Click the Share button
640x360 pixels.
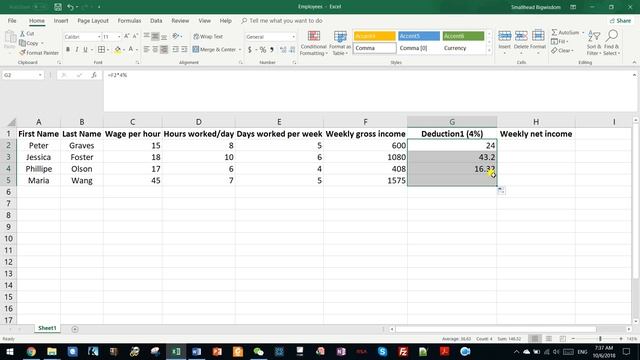coord(620,21)
